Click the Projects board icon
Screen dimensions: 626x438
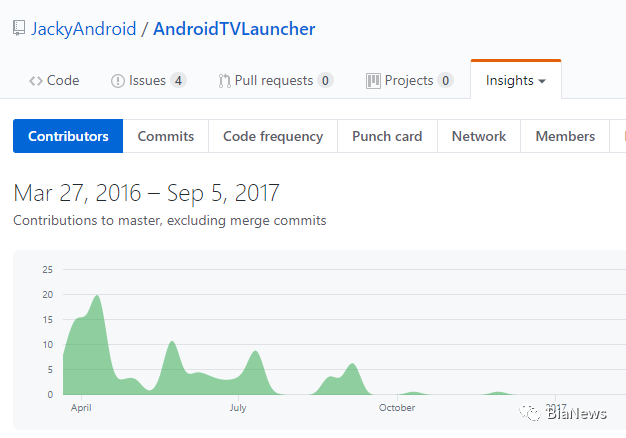[373, 81]
